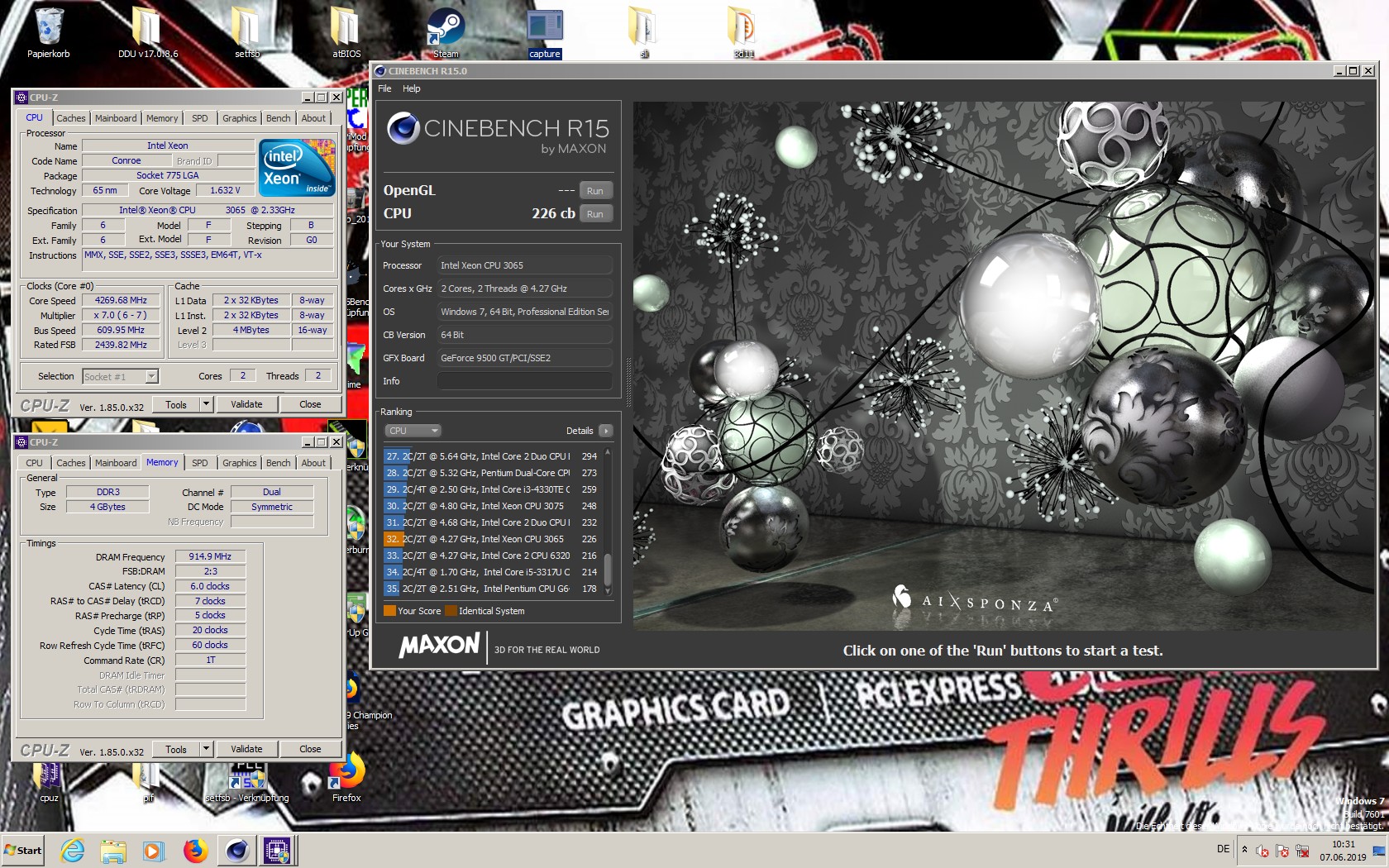
Task: Open the Socket #1 selection dropdown
Action: point(121,376)
